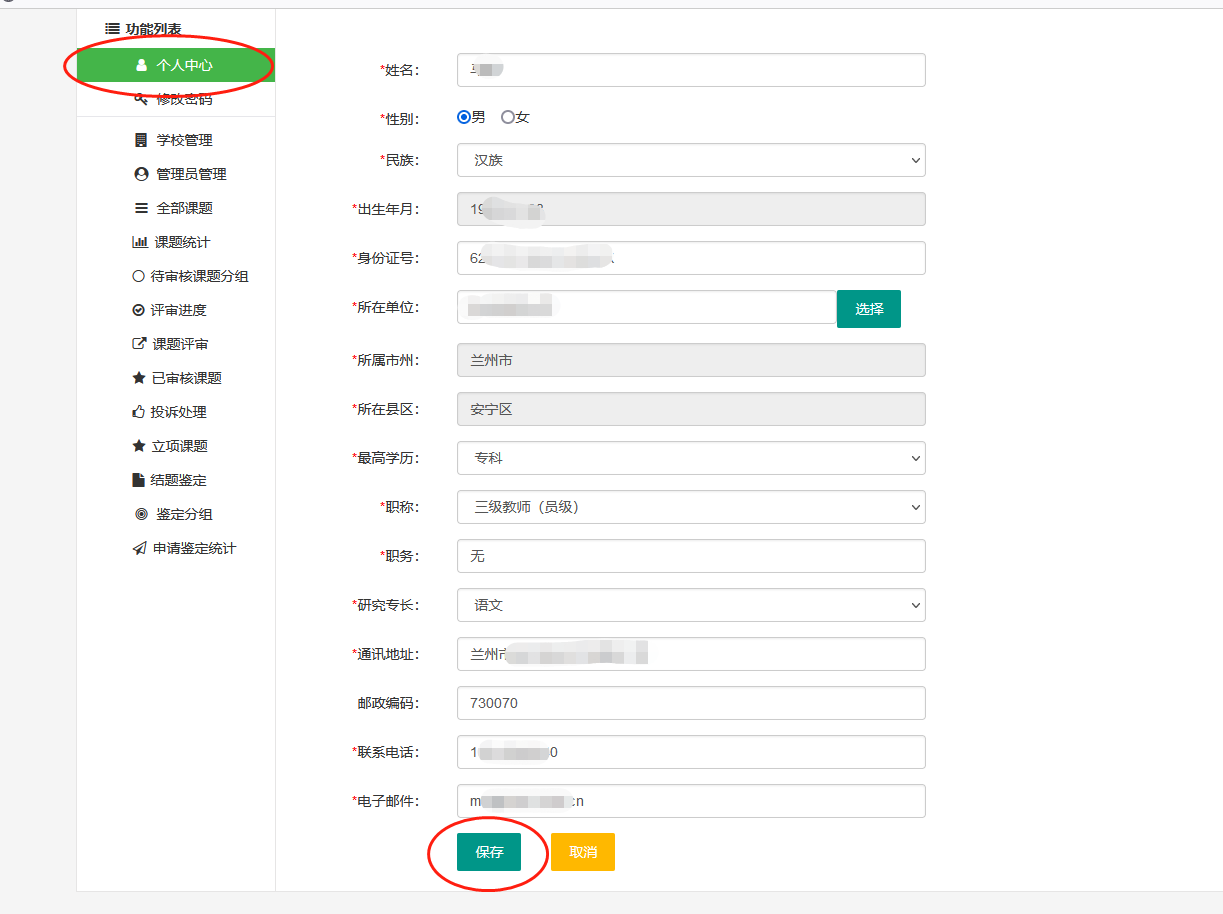Click the user icon beside 管理员管理
Image resolution: width=1223 pixels, height=914 pixels.
[141, 174]
